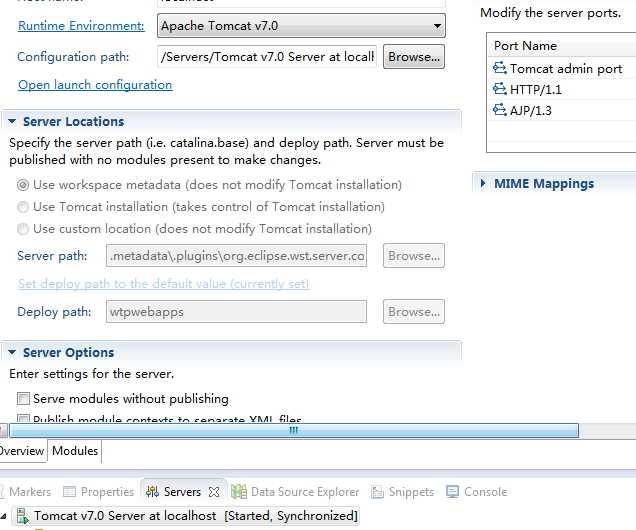Close the Servers view tab
636x530 pixels.
tap(214, 492)
